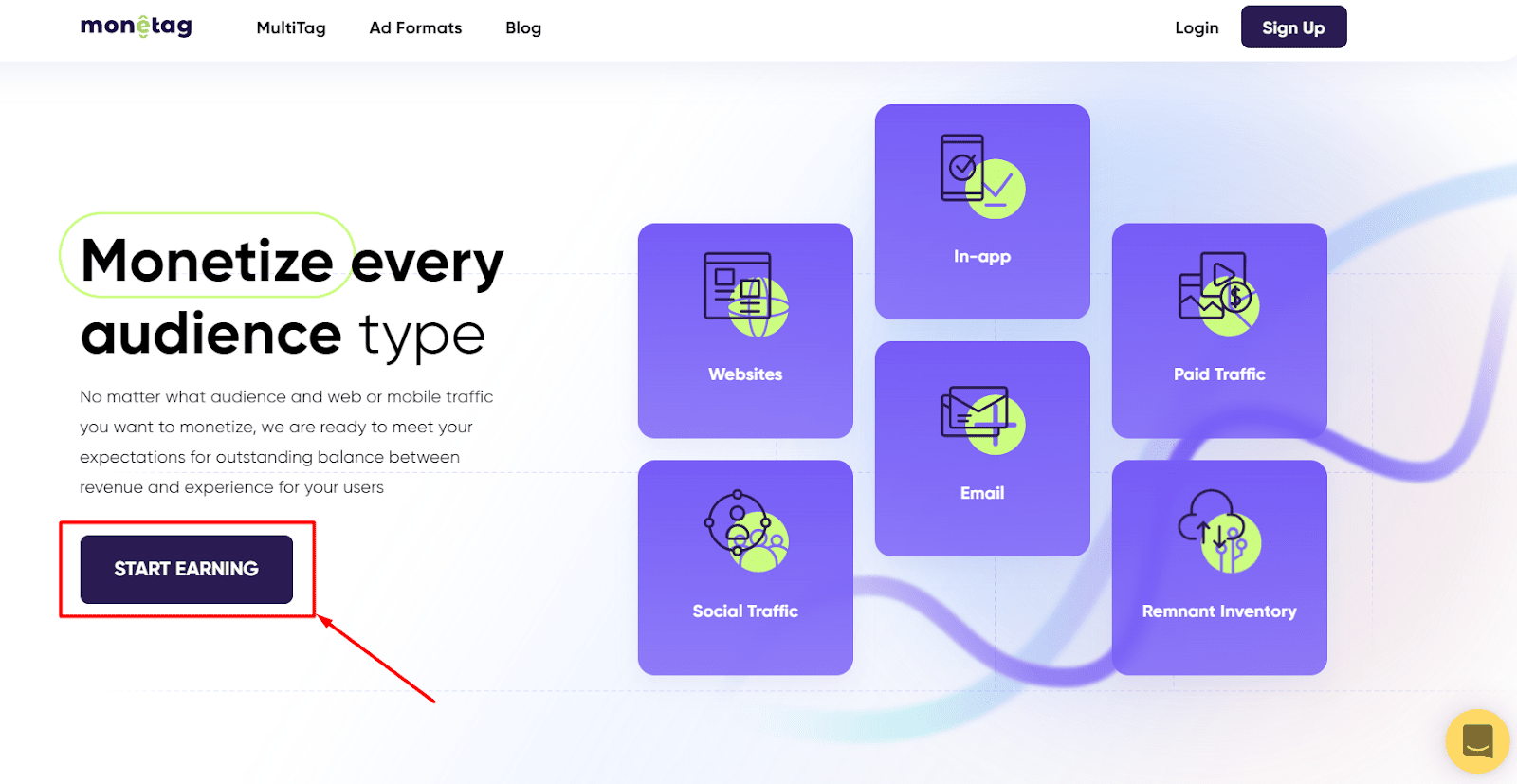Click the Login link

[x=1197, y=28]
